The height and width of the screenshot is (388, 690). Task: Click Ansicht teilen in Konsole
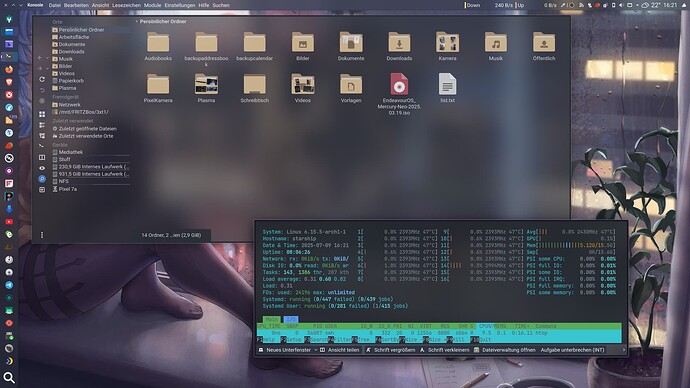click(339, 350)
